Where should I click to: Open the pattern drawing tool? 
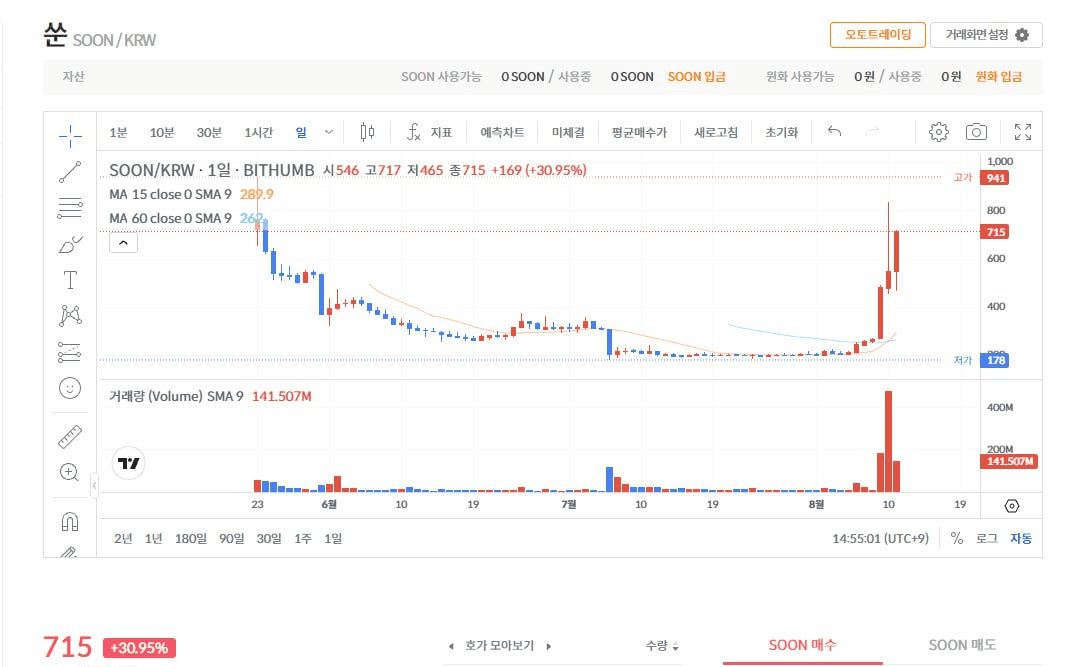70,315
